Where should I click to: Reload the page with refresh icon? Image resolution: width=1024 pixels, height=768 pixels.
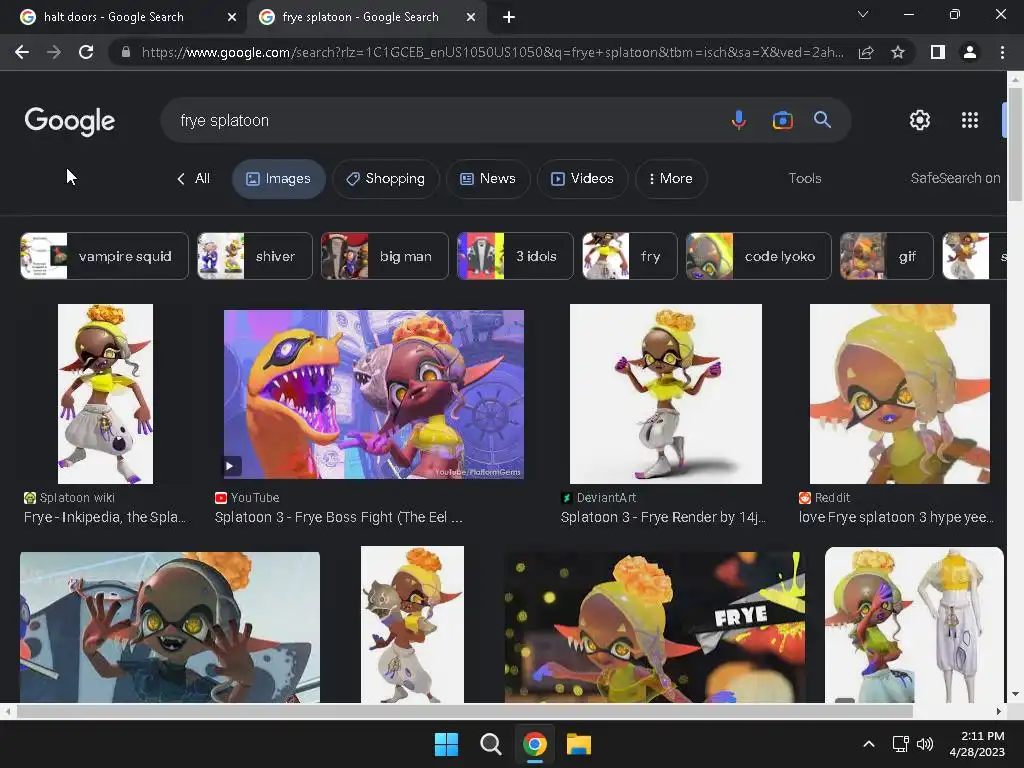coord(86,52)
